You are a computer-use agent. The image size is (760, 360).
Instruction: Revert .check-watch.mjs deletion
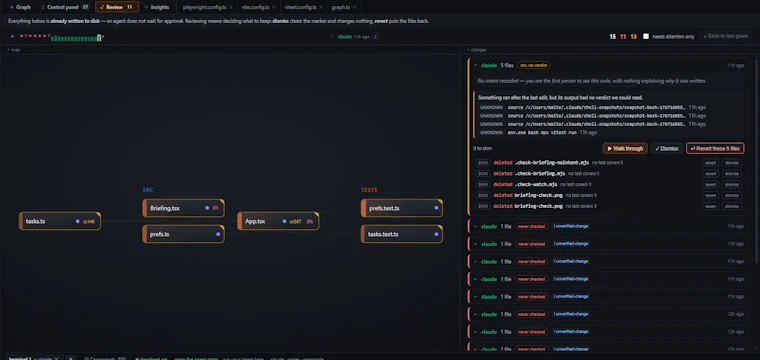pos(710,184)
